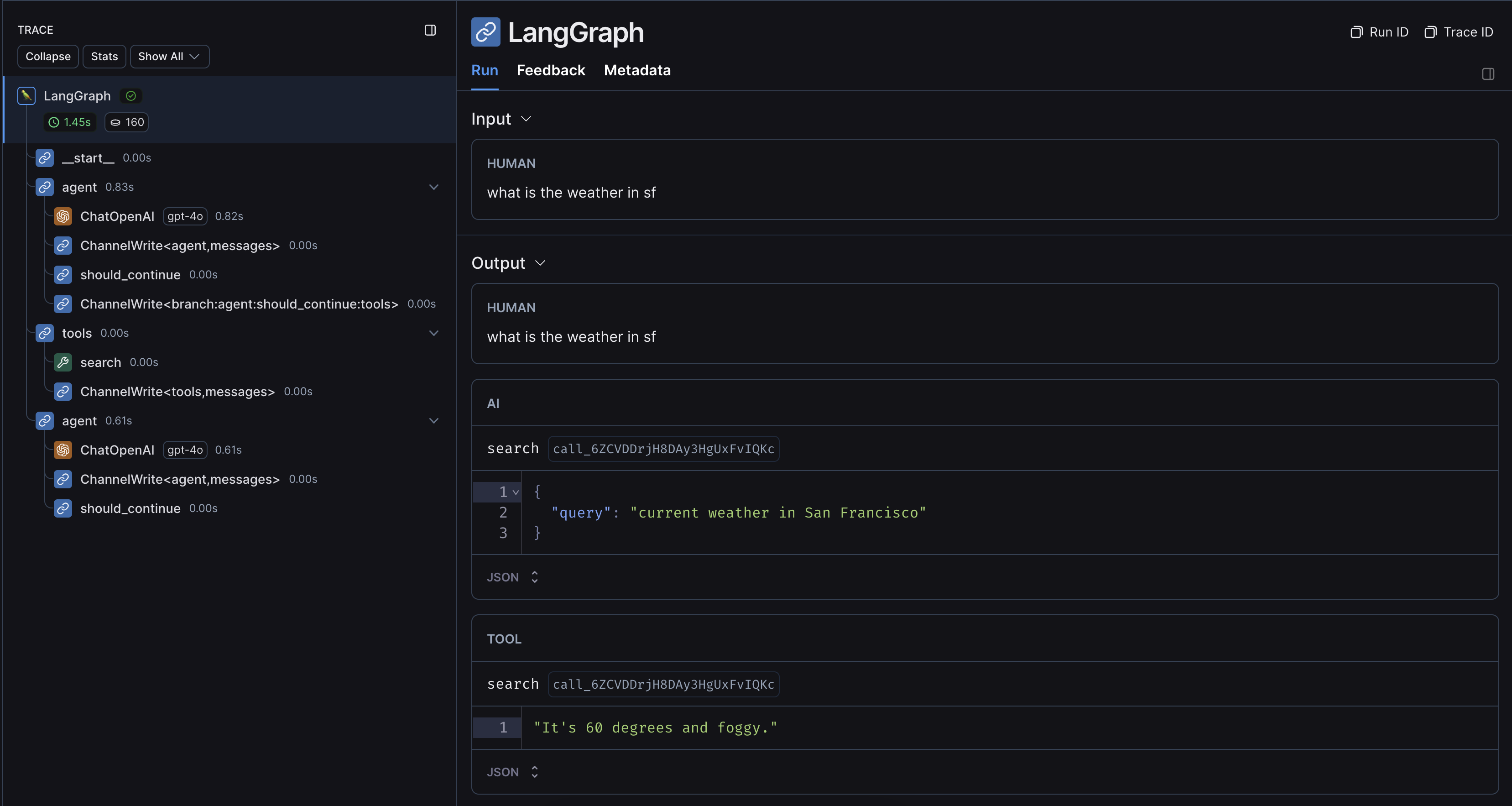The height and width of the screenshot is (806, 1512).
Task: Collapse the first agent node in the trace
Action: tap(434, 187)
